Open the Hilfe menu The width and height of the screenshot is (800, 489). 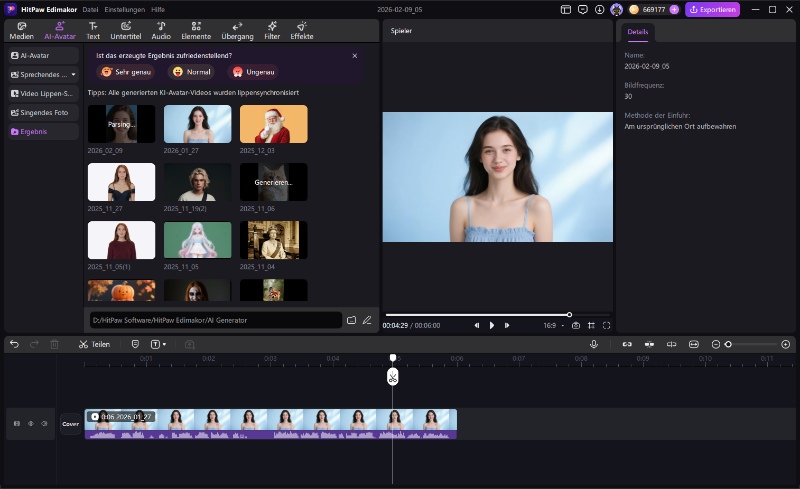[158, 10]
